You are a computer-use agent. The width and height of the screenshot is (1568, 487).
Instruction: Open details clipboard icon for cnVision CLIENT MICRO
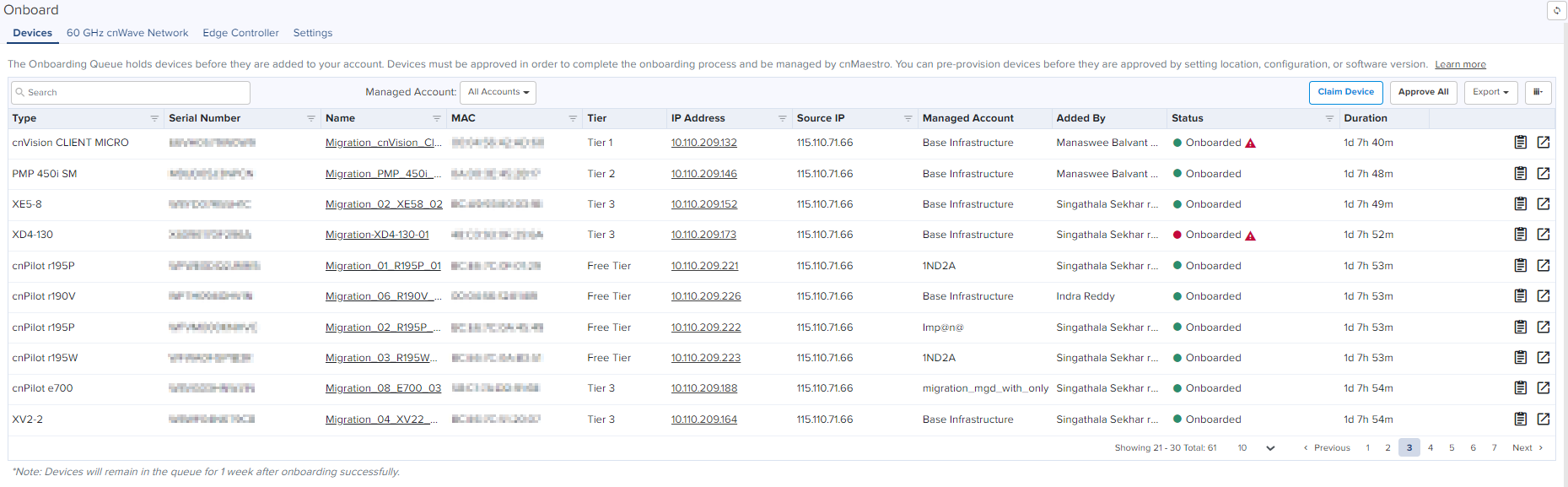click(1520, 143)
